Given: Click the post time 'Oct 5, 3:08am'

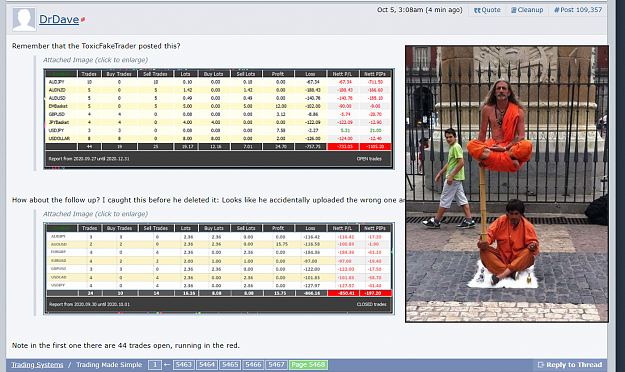Looking at the screenshot, I should coord(400,10).
